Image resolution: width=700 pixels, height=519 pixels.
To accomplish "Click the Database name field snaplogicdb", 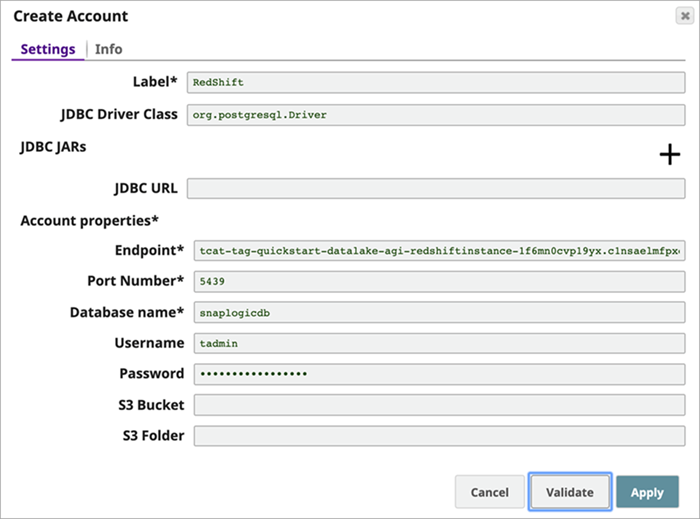I will click(x=439, y=312).
